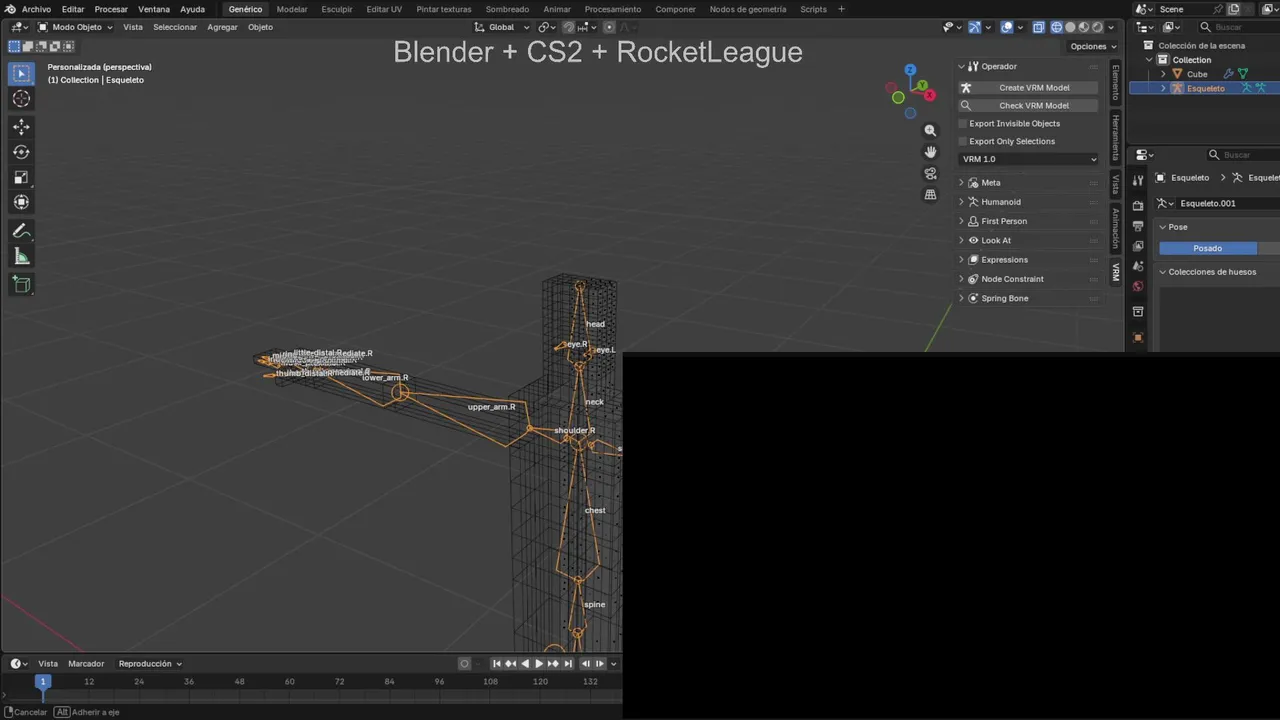
Task: Toggle X-ray view button in the header
Action: 1039,27
